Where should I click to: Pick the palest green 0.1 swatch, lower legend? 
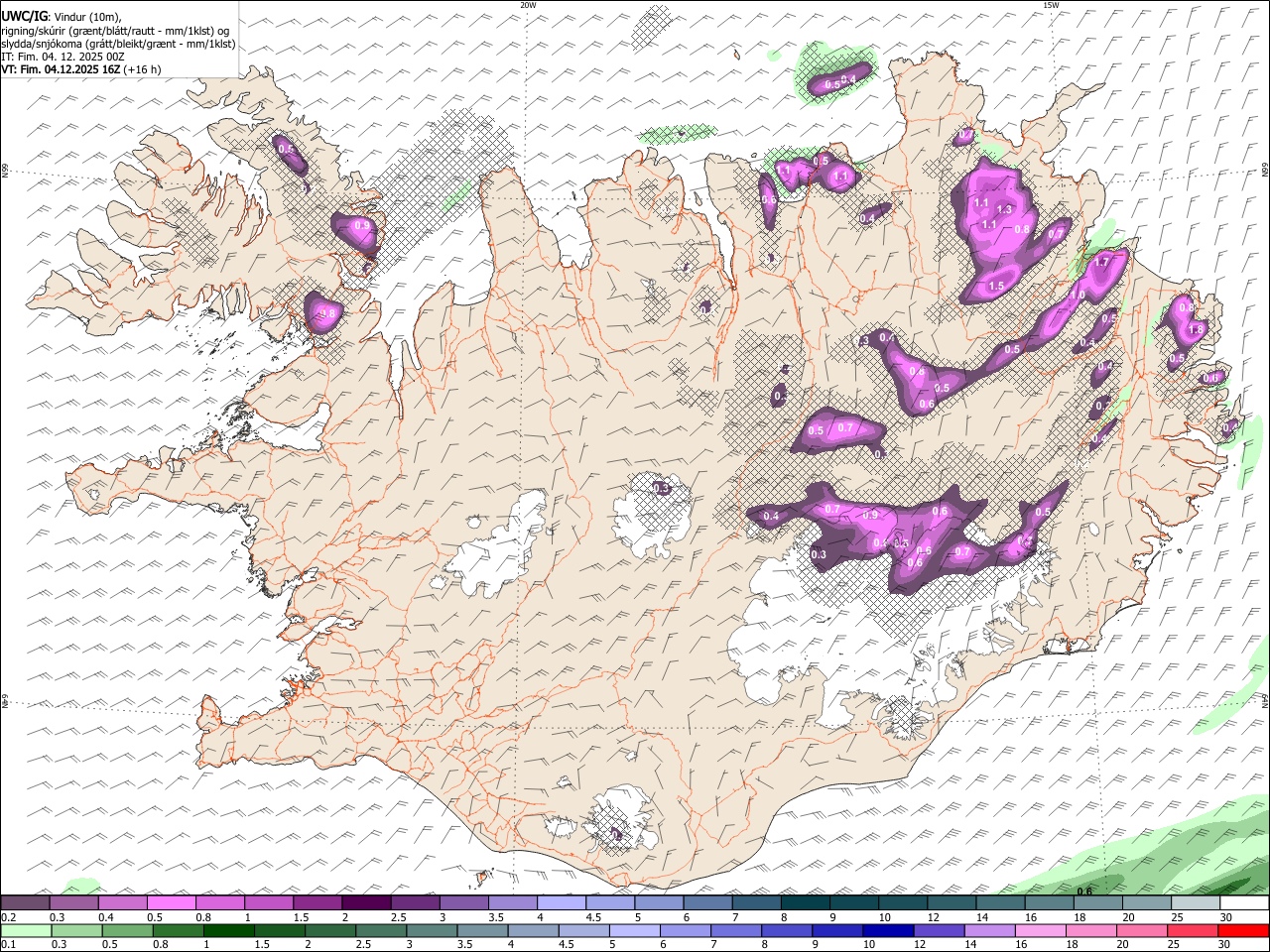(x=26, y=930)
